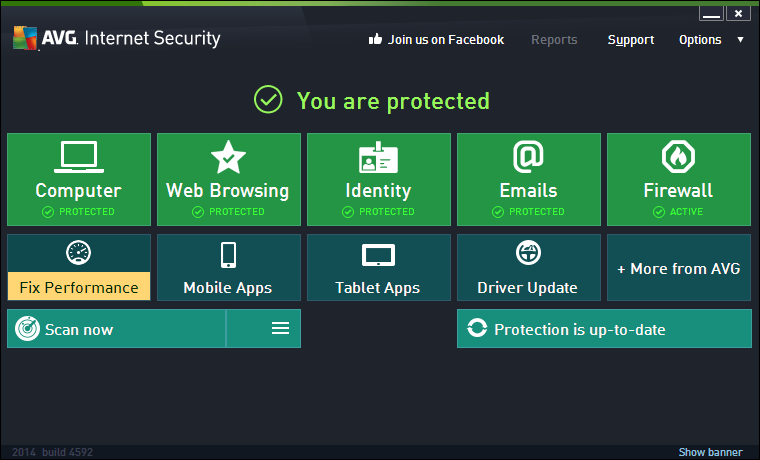The image size is (760, 460).
Task: Open the Mobile Apps phone icon
Action: pyautogui.click(x=228, y=254)
